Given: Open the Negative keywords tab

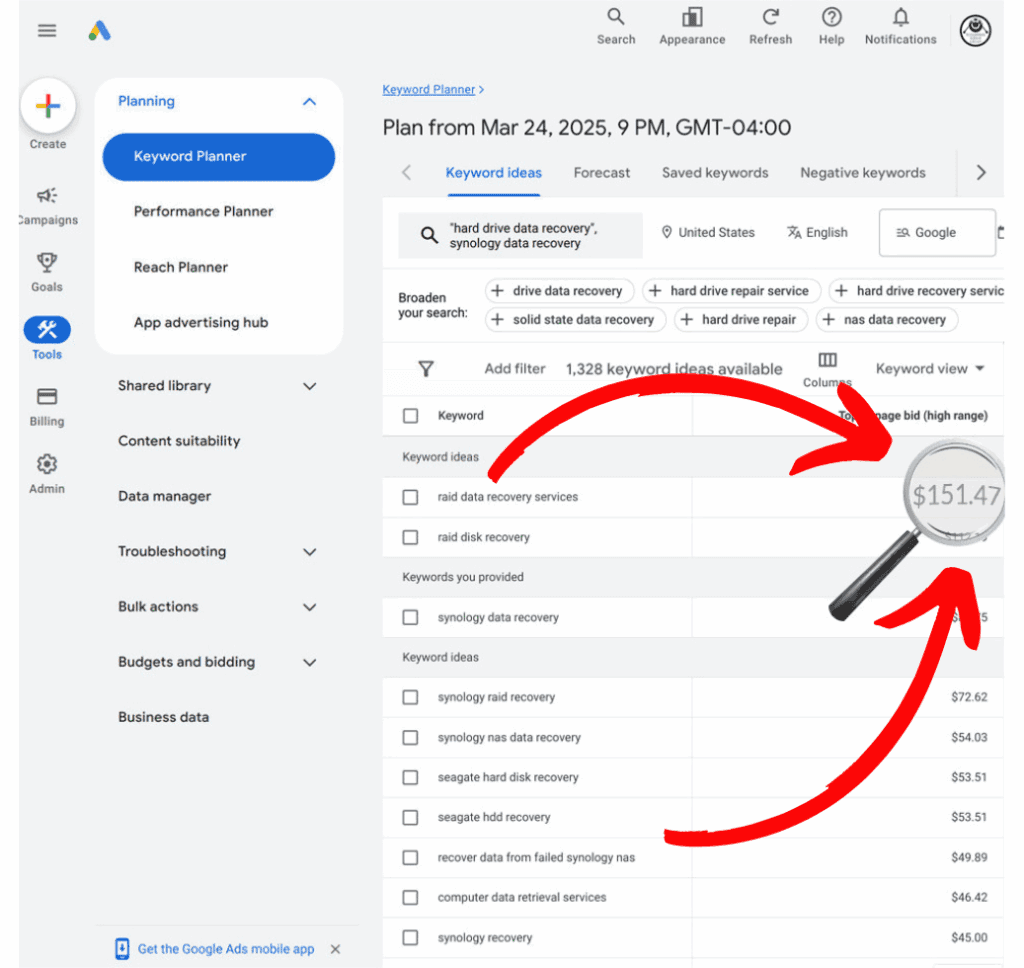Looking at the screenshot, I should coord(862,172).
